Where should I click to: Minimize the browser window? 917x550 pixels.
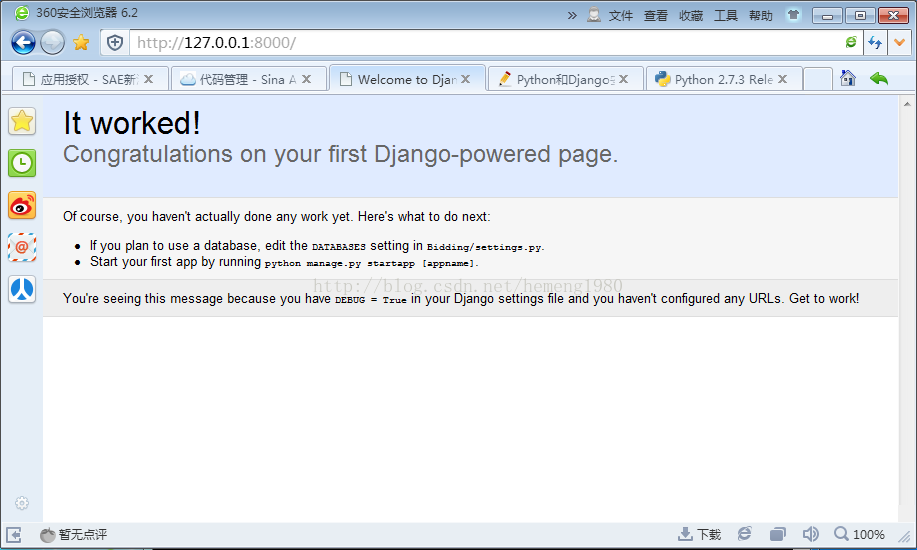[827, 16]
